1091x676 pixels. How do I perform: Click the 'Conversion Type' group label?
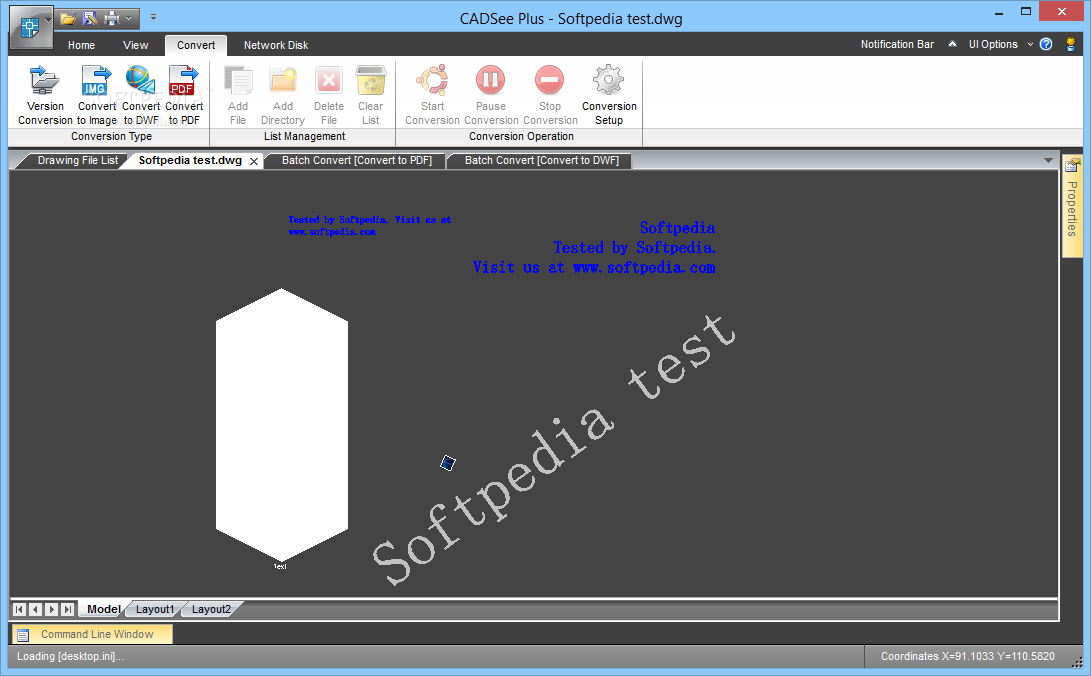pos(111,136)
